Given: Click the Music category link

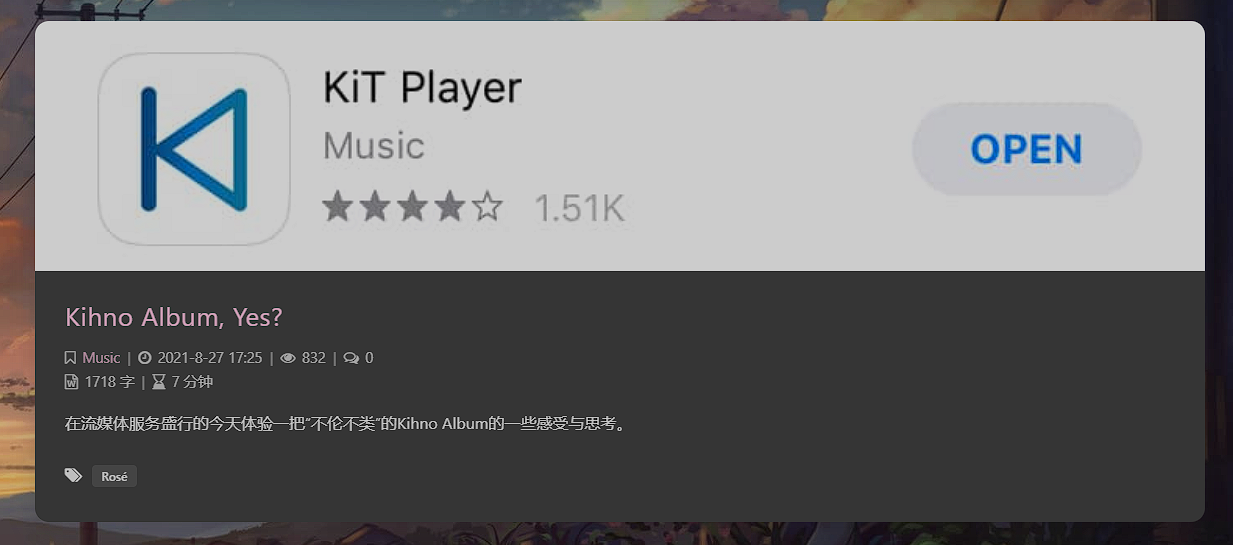Looking at the screenshot, I should (x=101, y=358).
